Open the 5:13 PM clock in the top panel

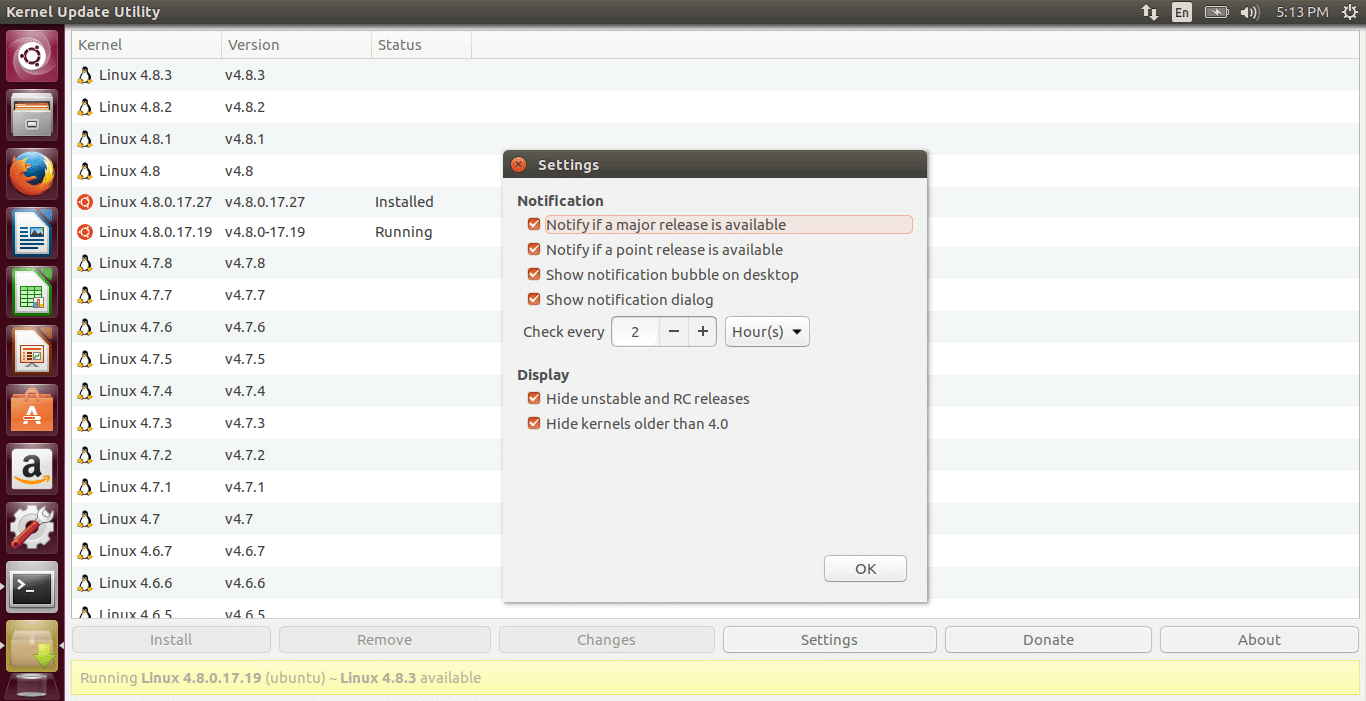click(1302, 12)
